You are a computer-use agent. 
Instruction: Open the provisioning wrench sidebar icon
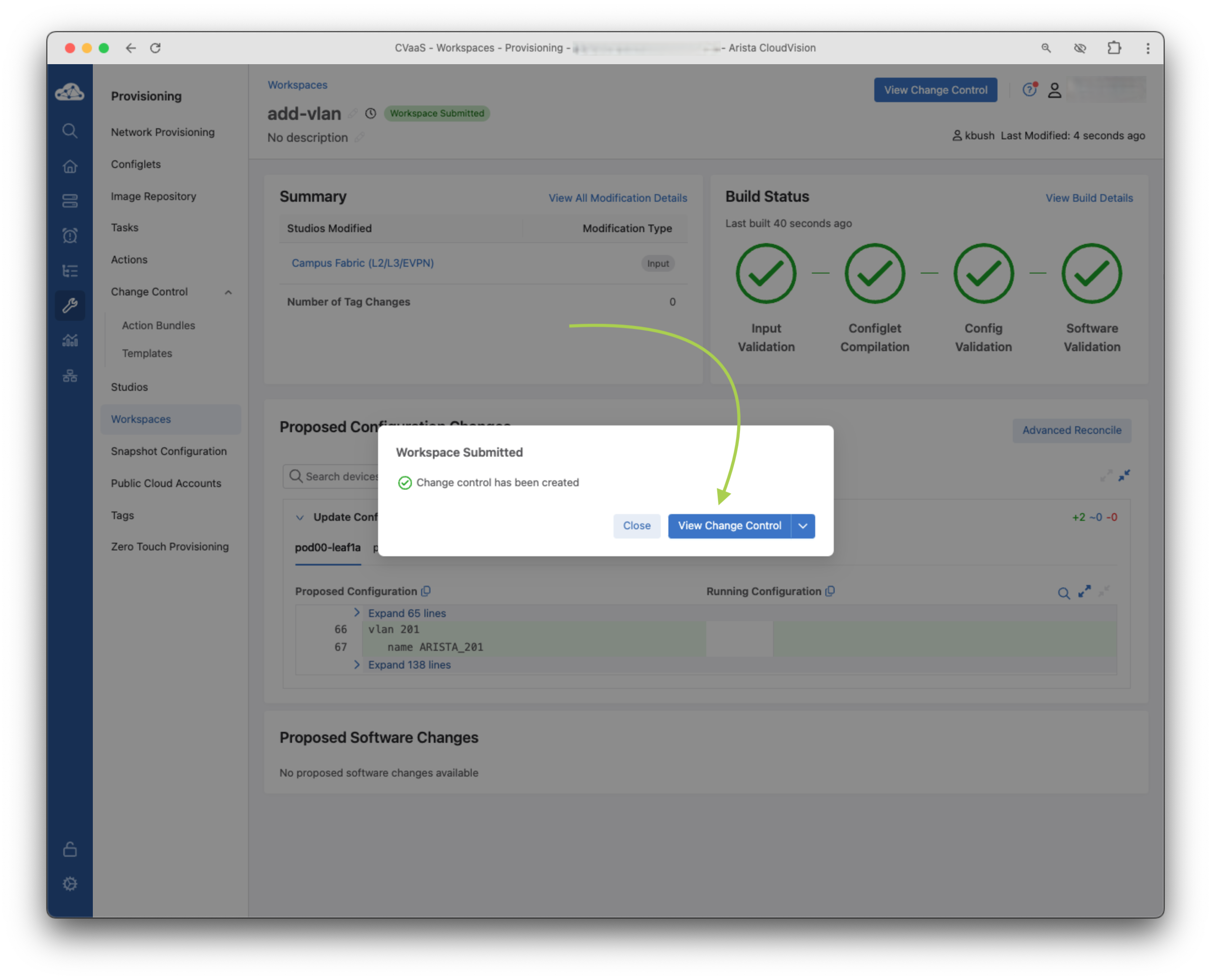point(69,306)
